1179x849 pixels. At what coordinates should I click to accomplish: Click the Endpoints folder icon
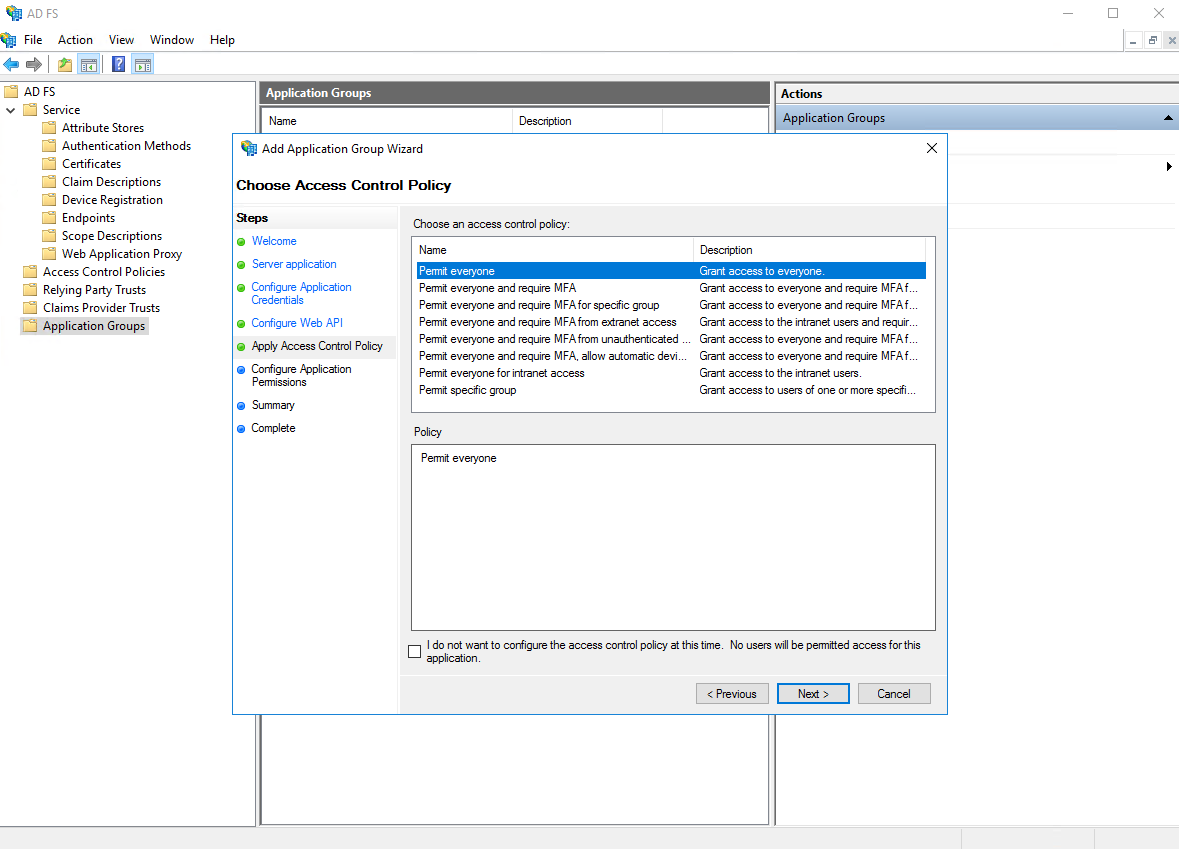point(50,217)
